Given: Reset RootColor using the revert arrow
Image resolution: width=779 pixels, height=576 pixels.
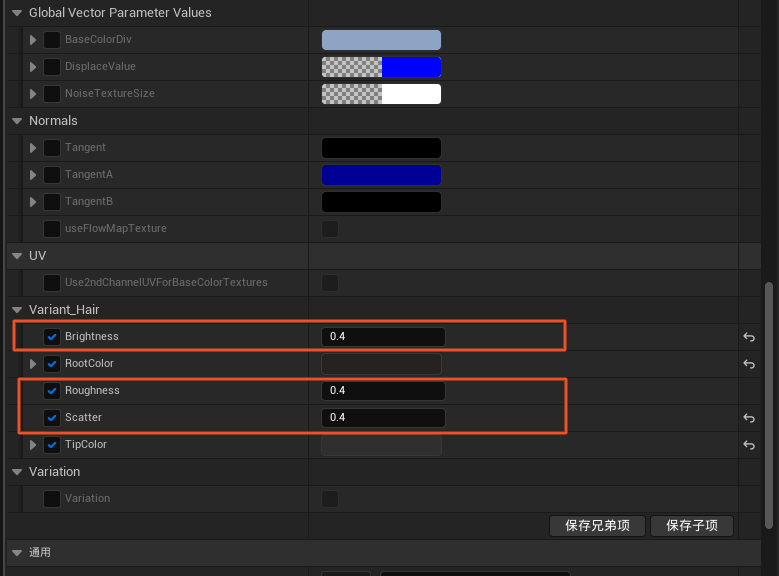Looking at the screenshot, I should 748,364.
